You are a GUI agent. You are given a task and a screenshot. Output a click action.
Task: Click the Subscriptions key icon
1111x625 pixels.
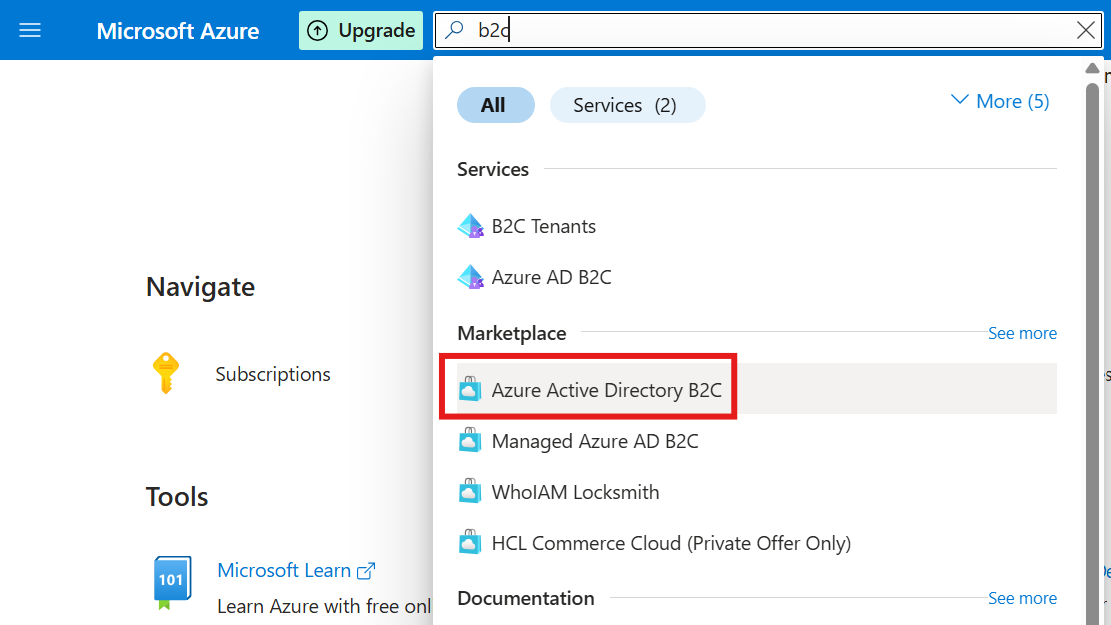tap(166, 373)
